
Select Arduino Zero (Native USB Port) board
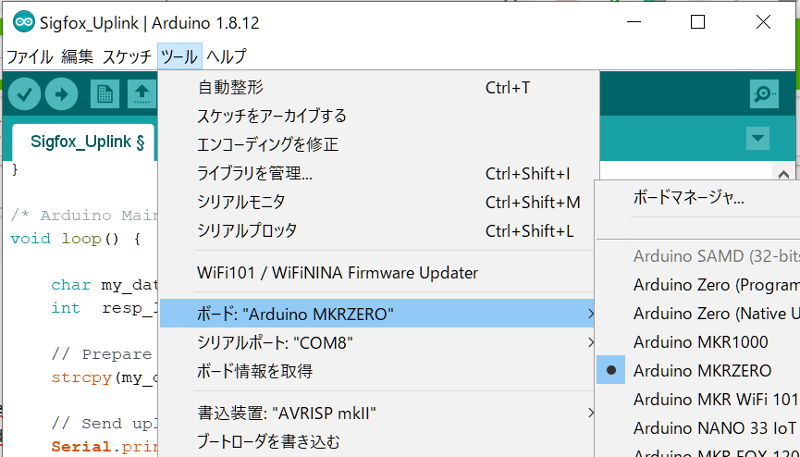pos(698,313)
